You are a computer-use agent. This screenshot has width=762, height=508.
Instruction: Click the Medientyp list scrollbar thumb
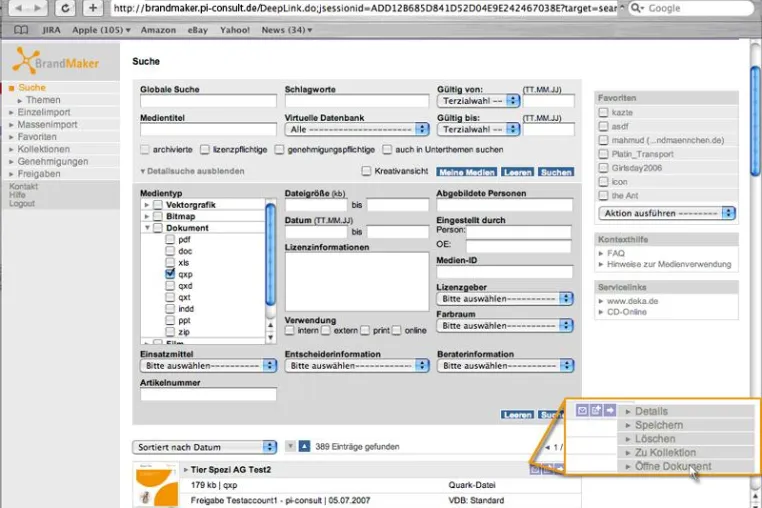tap(271, 255)
